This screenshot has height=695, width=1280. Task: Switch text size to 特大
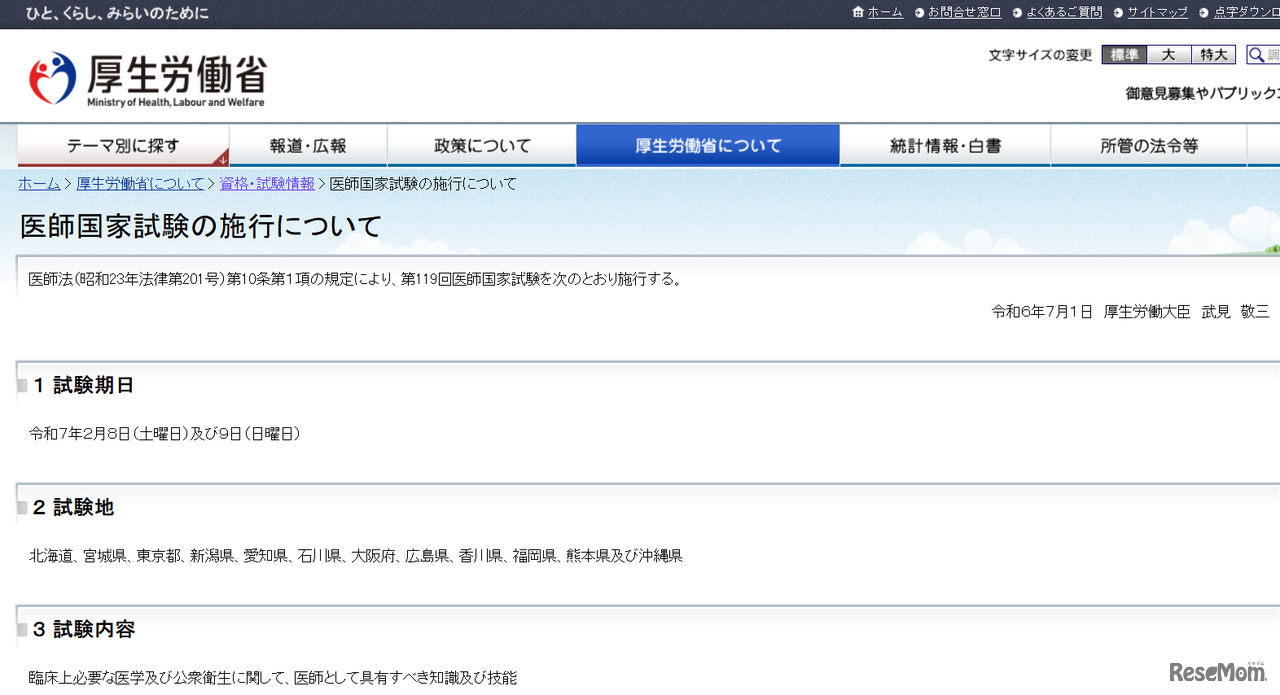[1213, 55]
